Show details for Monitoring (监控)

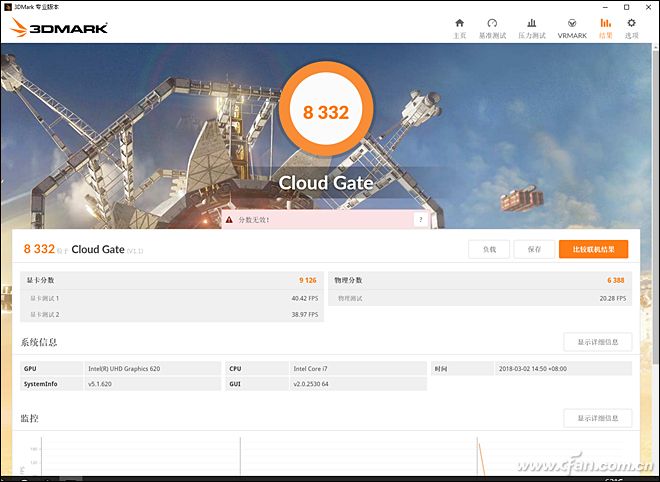pyautogui.click(x=598, y=418)
